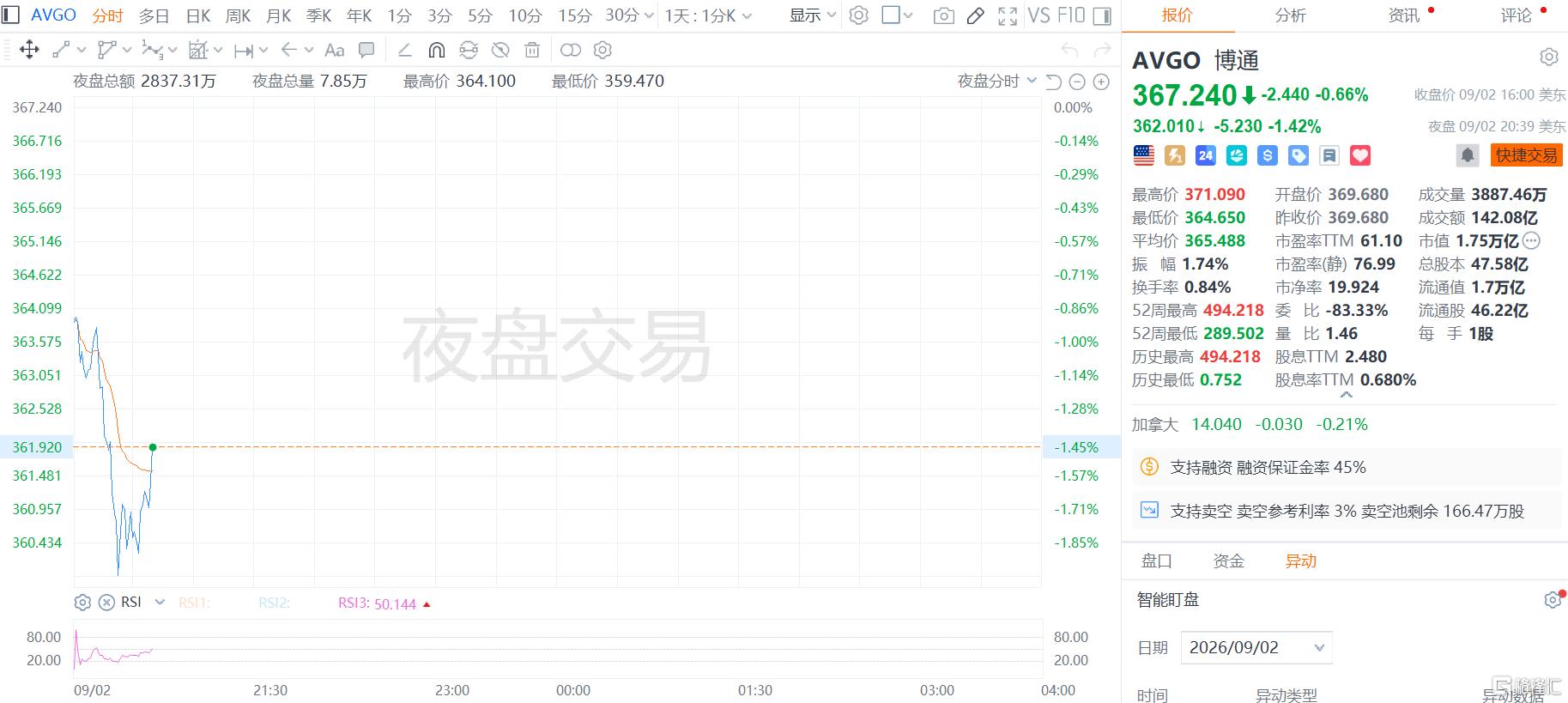Hide all drawings with eye icon
This screenshot has height=703, width=1568.
[500, 50]
